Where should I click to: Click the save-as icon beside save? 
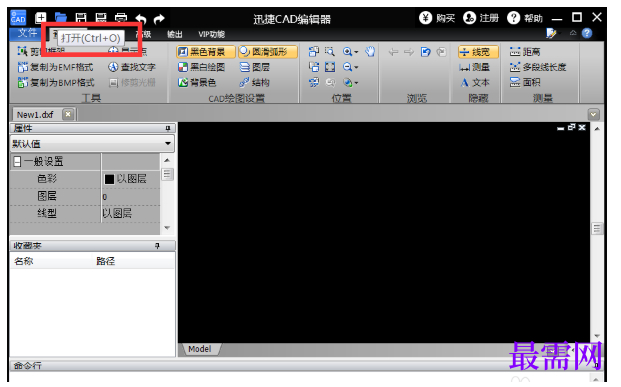tap(101, 18)
